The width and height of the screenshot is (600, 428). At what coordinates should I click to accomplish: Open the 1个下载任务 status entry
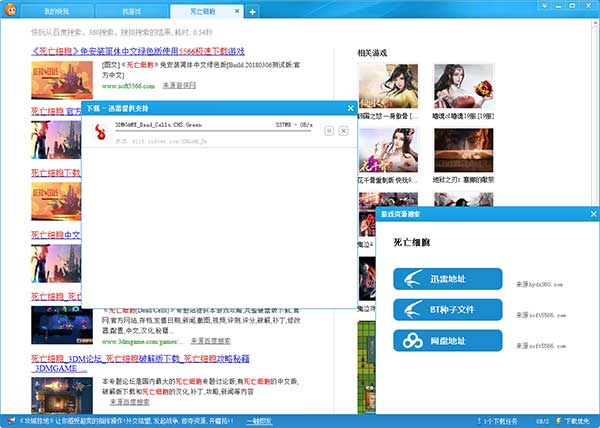[498, 421]
